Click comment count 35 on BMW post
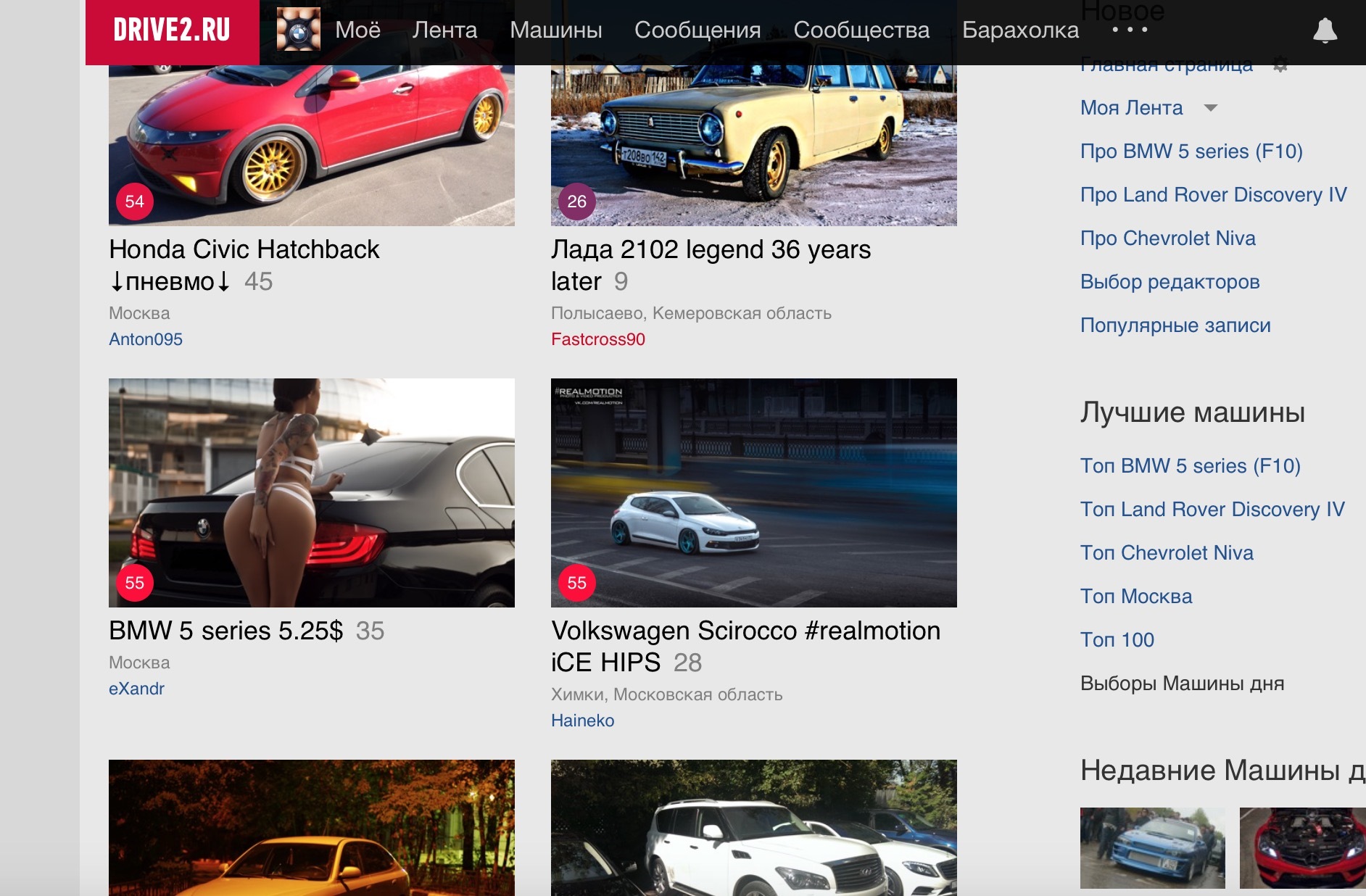The image size is (1366, 896). (x=371, y=631)
